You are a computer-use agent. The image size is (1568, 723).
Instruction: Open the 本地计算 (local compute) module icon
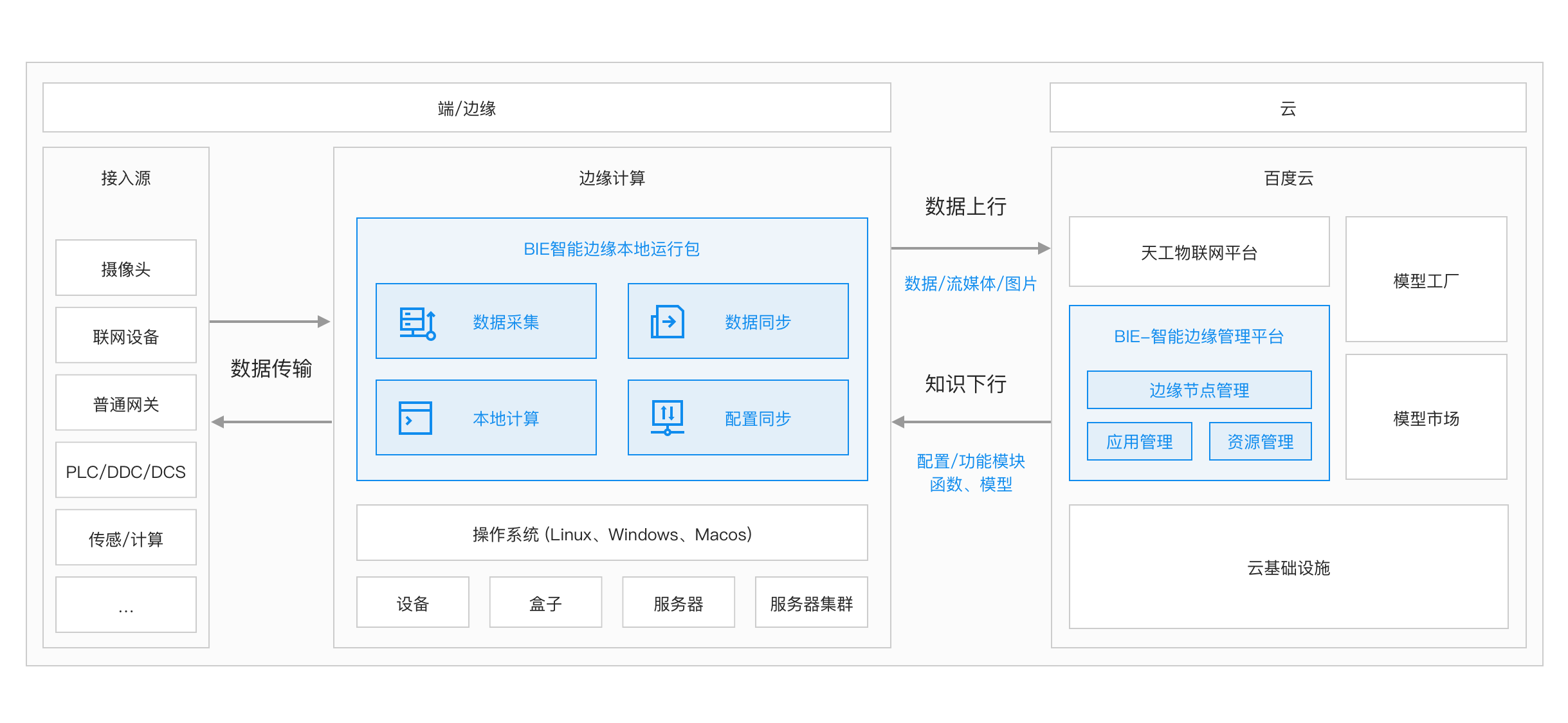point(417,417)
